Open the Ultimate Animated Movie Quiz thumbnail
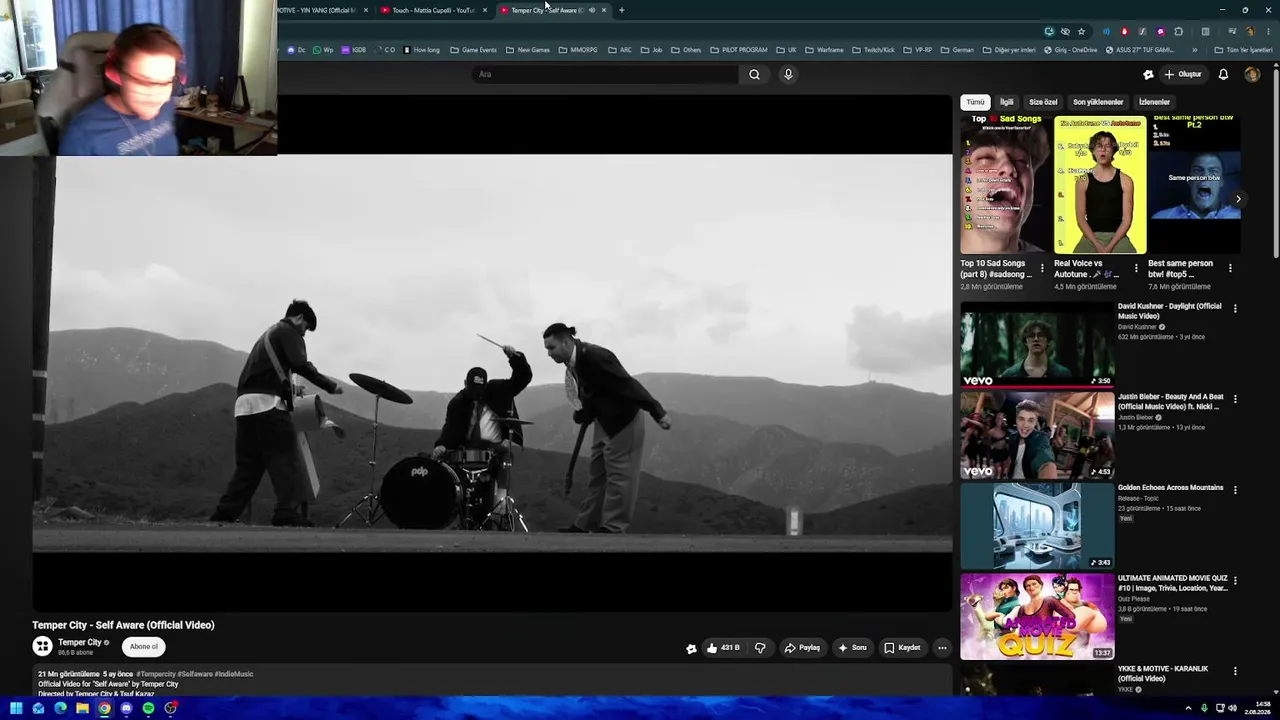This screenshot has width=1280, height=720. tap(1037, 616)
